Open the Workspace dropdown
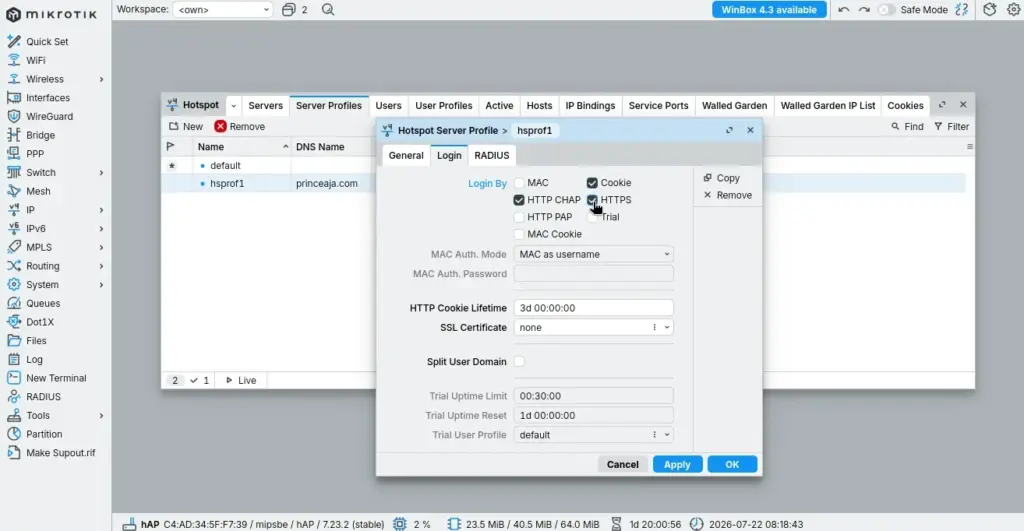 pyautogui.click(x=223, y=10)
